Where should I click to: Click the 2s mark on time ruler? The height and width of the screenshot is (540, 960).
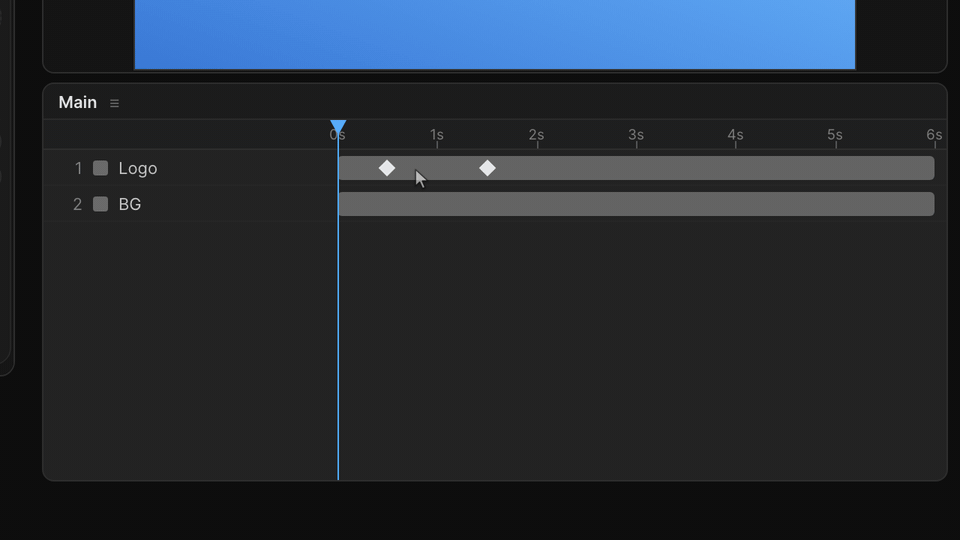(x=536, y=135)
